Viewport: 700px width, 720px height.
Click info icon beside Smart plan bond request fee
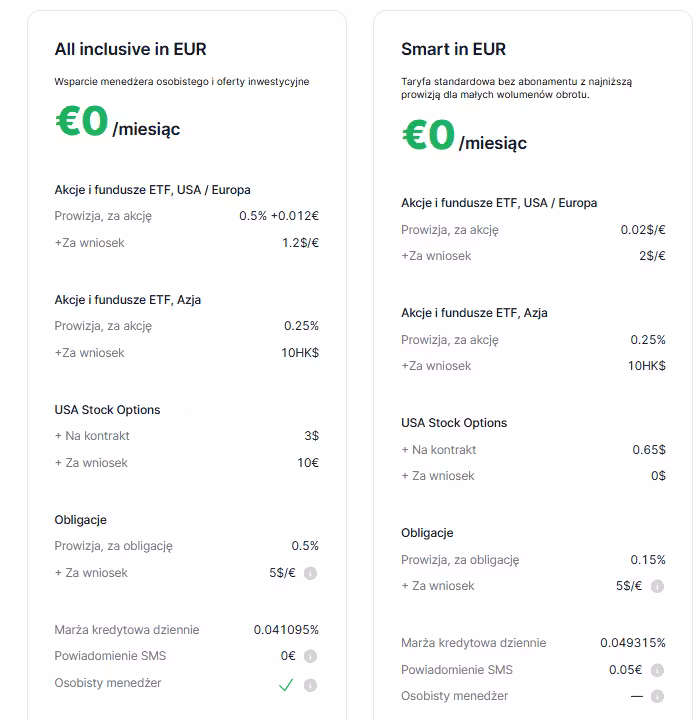click(x=657, y=586)
